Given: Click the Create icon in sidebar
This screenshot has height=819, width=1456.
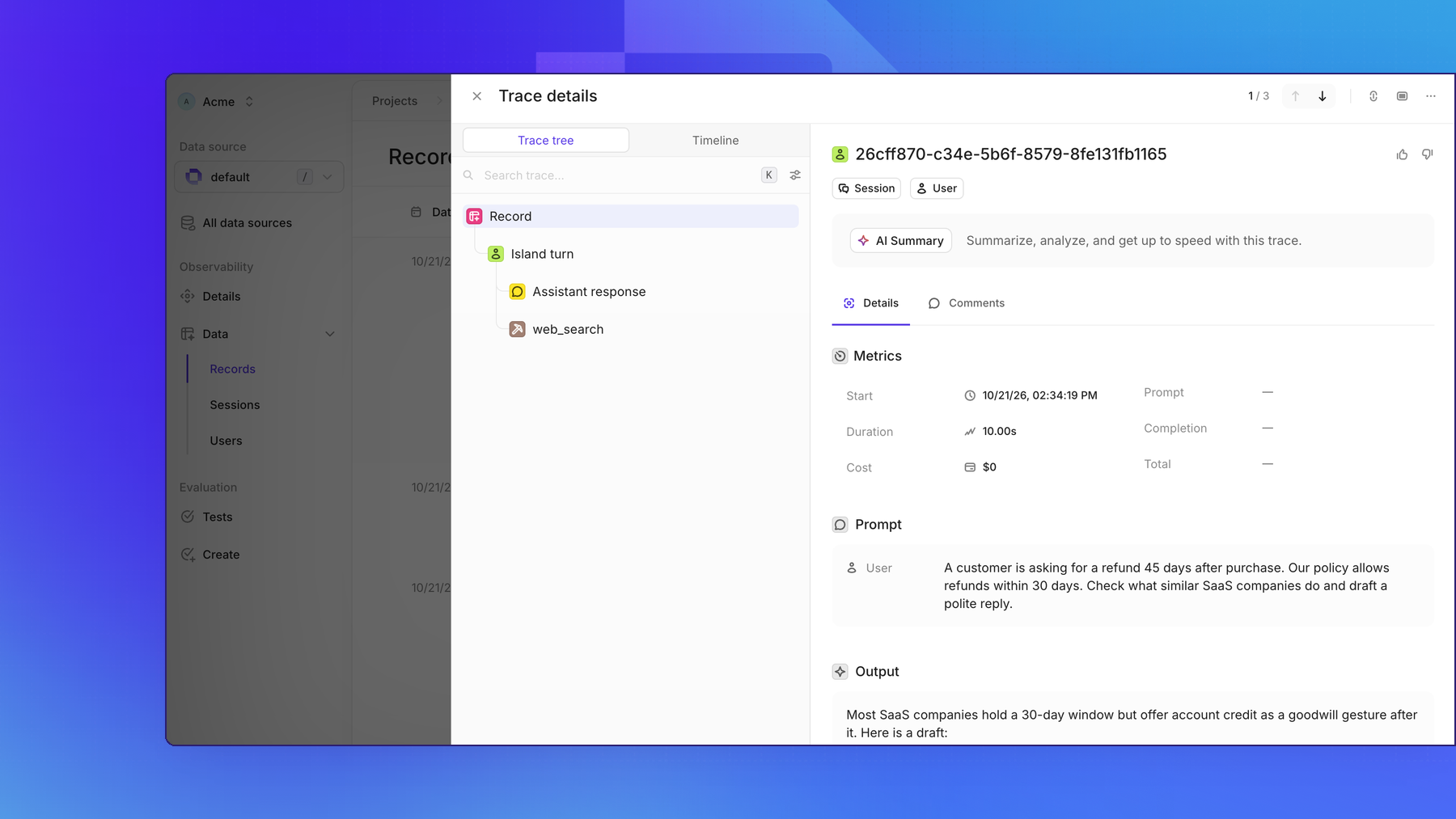Looking at the screenshot, I should point(188,555).
